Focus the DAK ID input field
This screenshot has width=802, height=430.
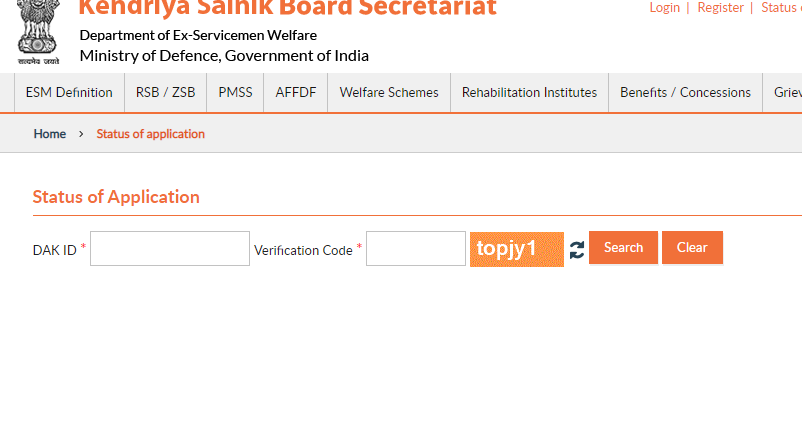click(x=170, y=248)
